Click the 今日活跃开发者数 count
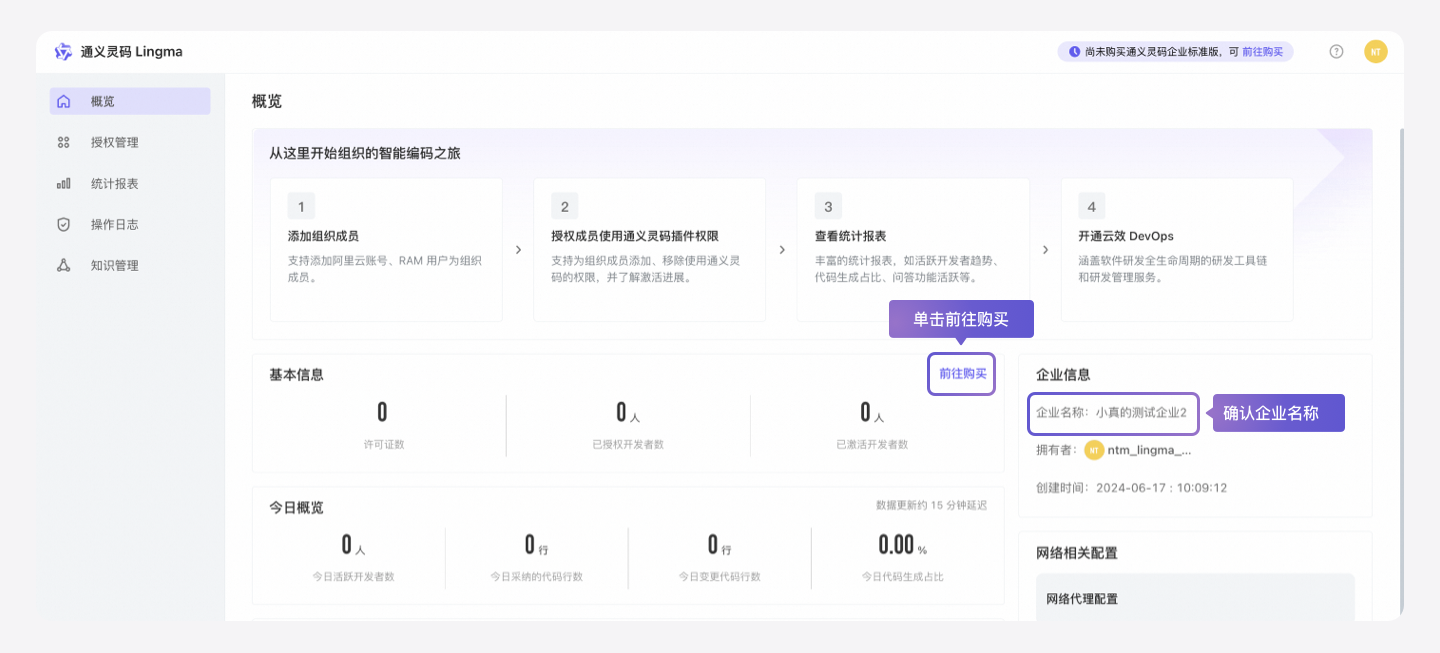 click(x=353, y=545)
